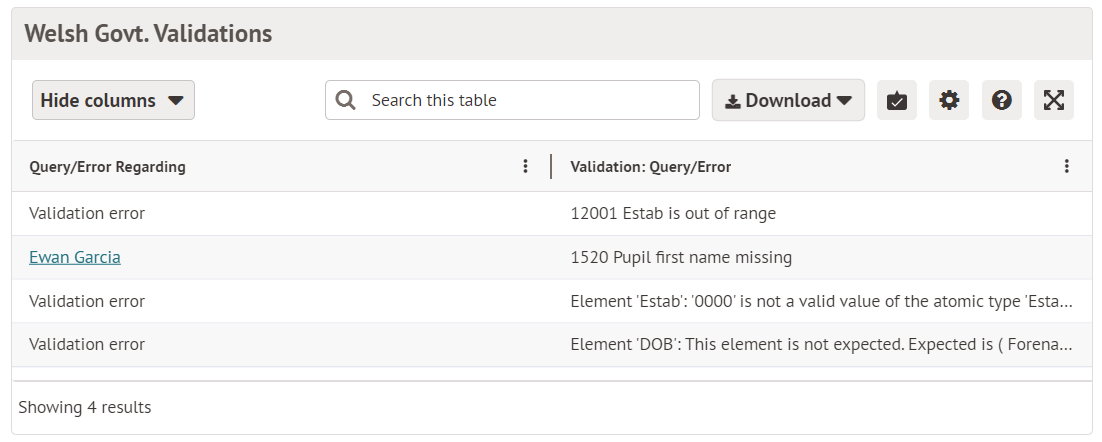The image size is (1102, 442).
Task: Sort by Query/Error Regarding column header
Action: [108, 167]
